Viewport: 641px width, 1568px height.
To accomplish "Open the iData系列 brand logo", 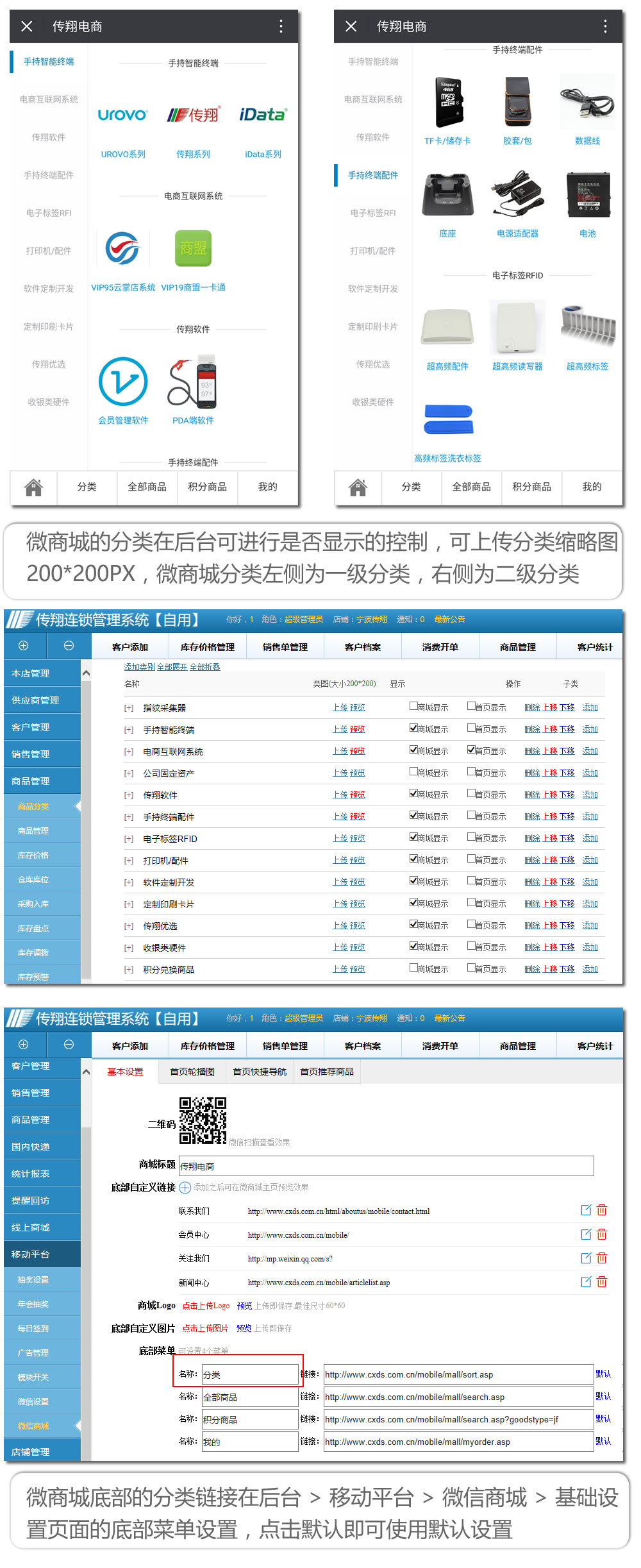I will pyautogui.click(x=263, y=115).
